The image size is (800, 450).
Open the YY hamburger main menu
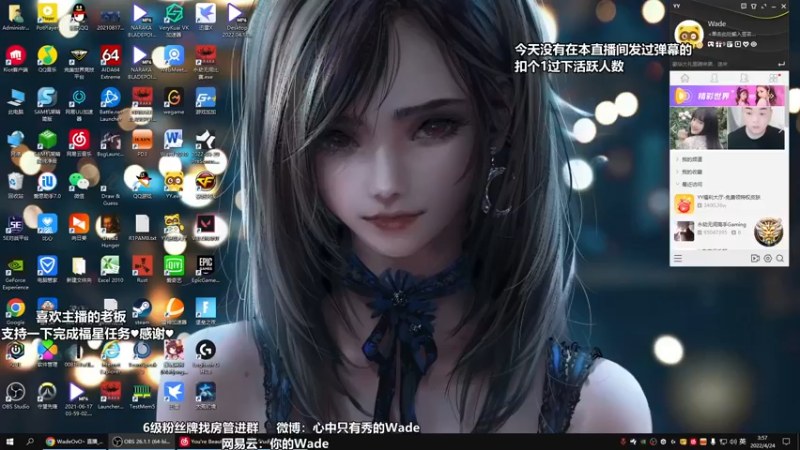click(x=678, y=259)
